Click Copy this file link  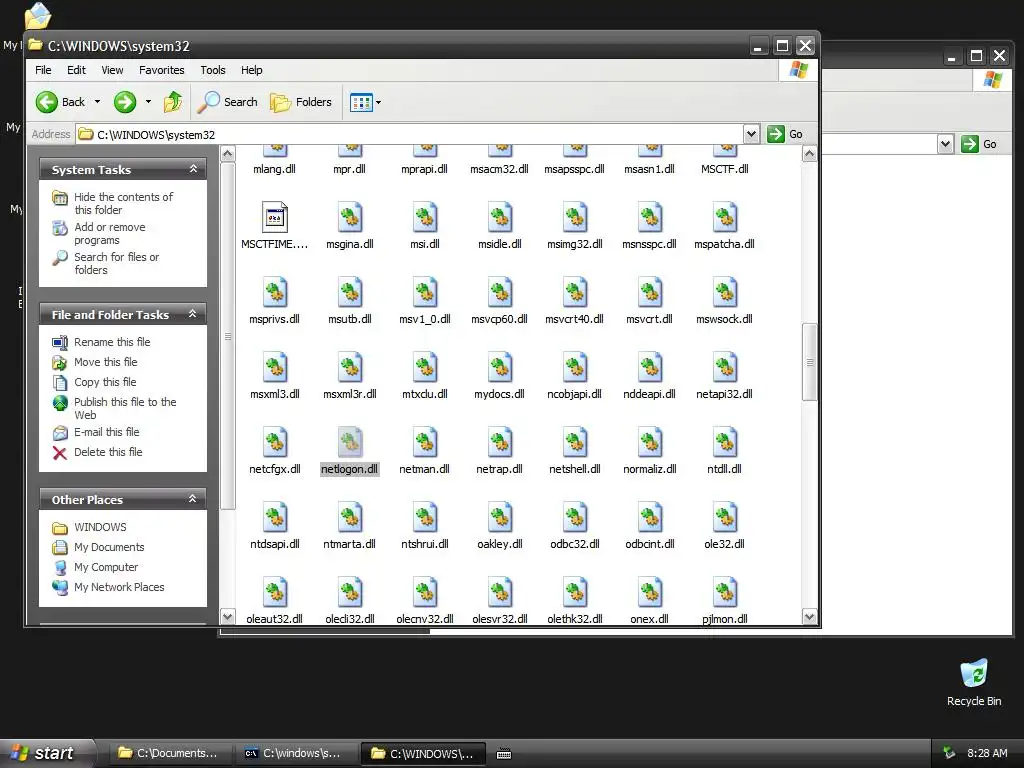click(105, 382)
